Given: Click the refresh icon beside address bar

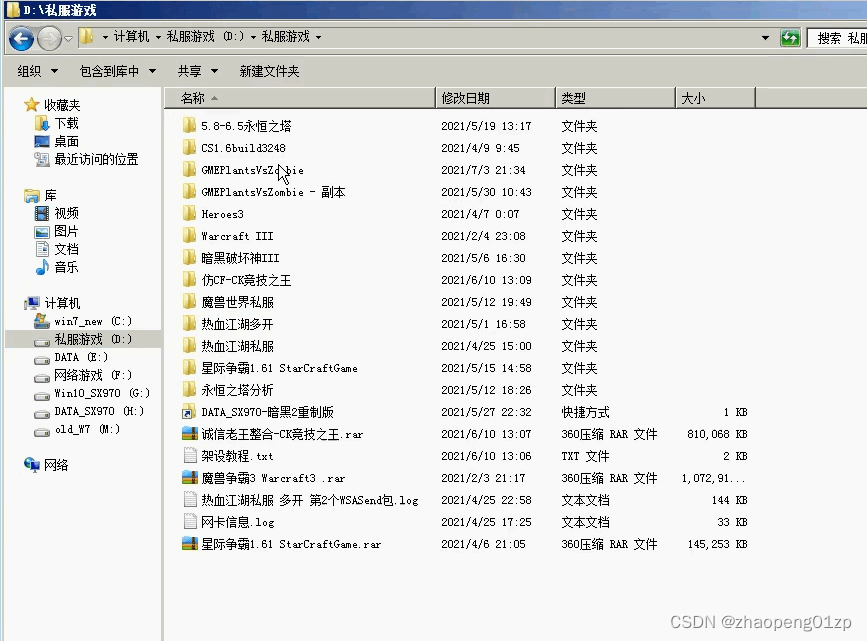Looking at the screenshot, I should pyautogui.click(x=790, y=38).
